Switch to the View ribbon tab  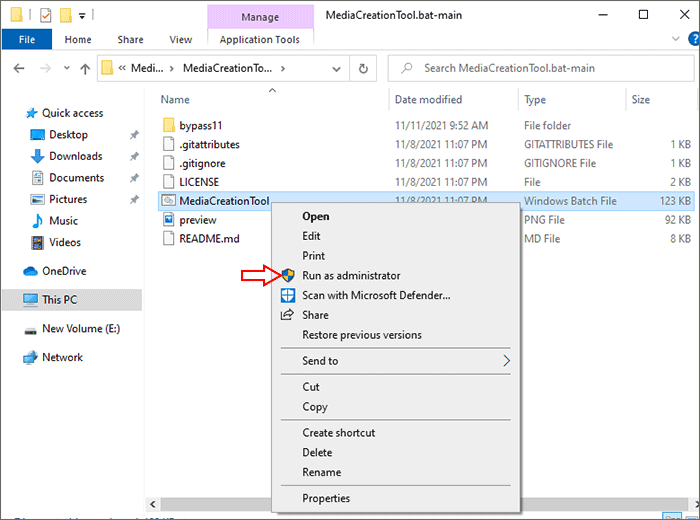click(180, 39)
